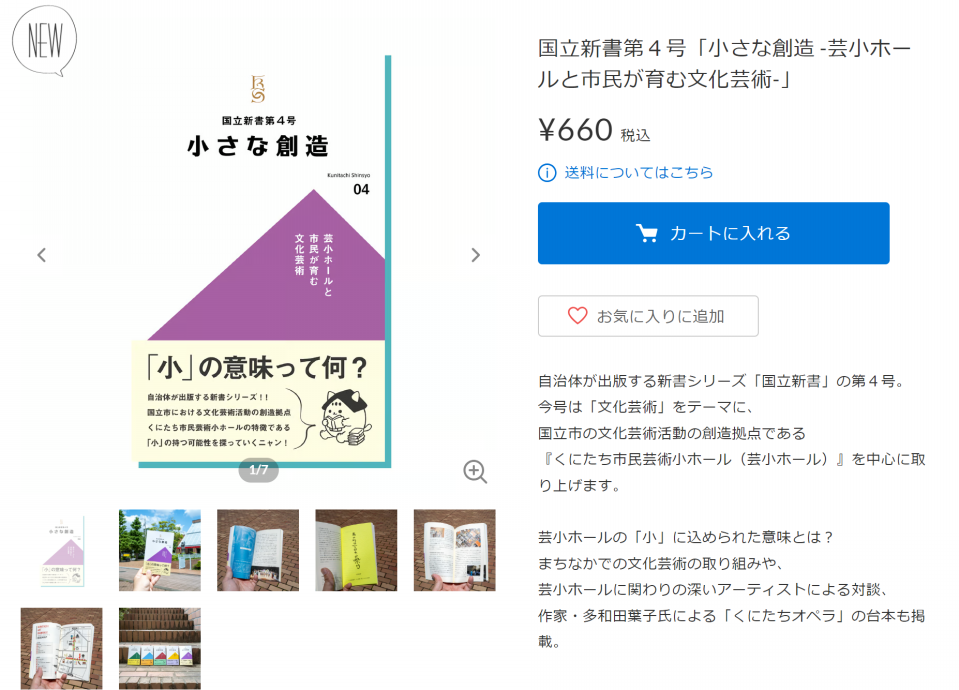Click the shopping cart icon in the blue button
The width and height of the screenshot is (959, 690).
pos(646,233)
